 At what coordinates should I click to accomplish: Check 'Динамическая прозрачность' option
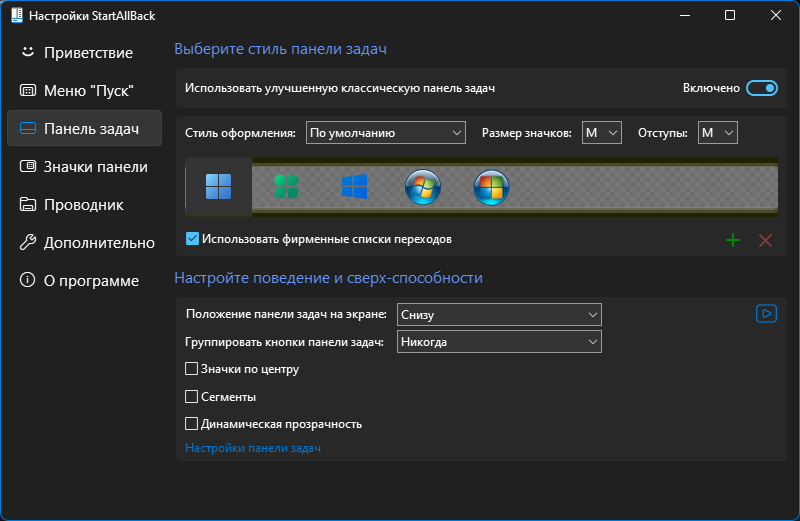[x=191, y=424]
